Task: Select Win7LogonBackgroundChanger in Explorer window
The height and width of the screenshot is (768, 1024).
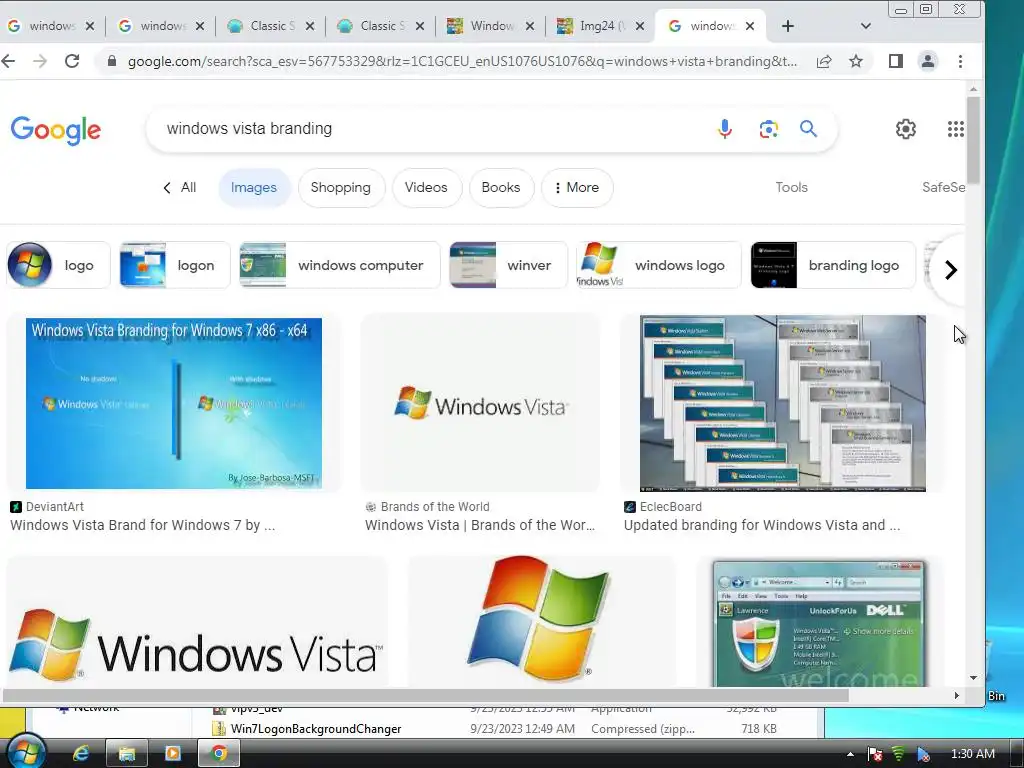Action: (316, 729)
